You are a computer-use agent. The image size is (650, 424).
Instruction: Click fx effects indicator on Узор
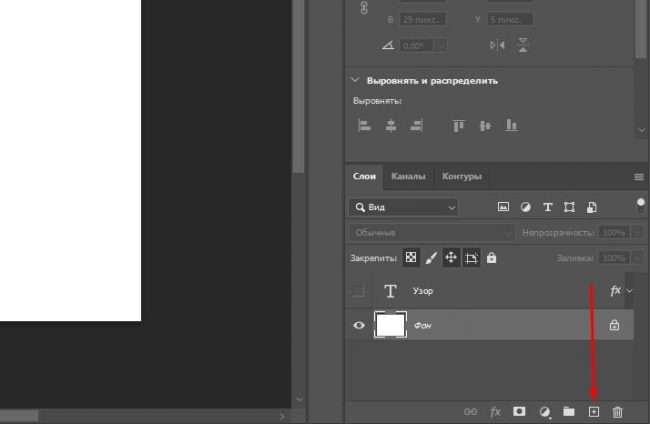pyautogui.click(x=615, y=291)
